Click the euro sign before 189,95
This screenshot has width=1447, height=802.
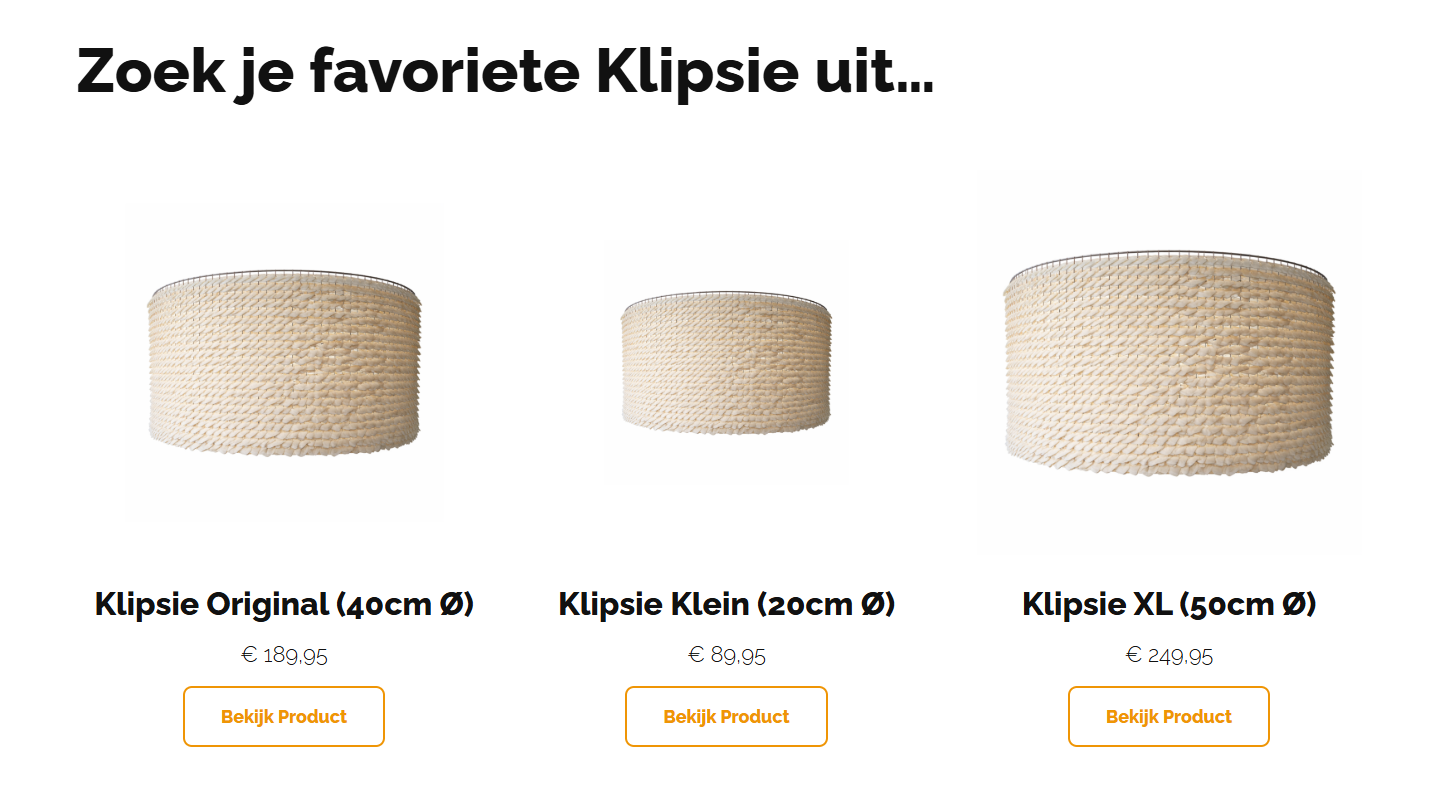coord(249,655)
